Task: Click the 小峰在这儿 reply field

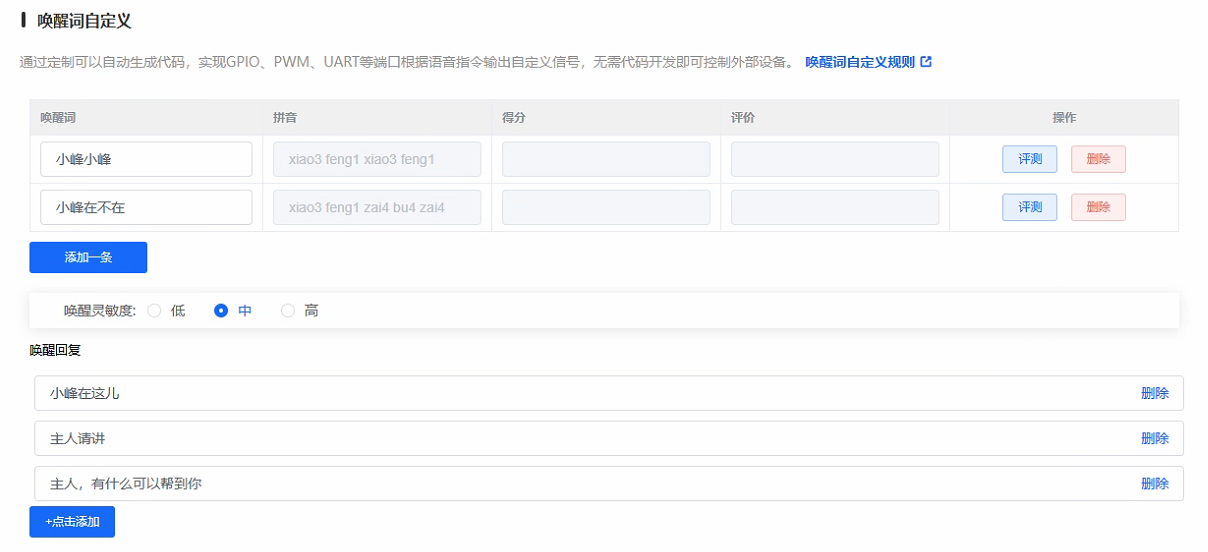Action: click(580, 393)
